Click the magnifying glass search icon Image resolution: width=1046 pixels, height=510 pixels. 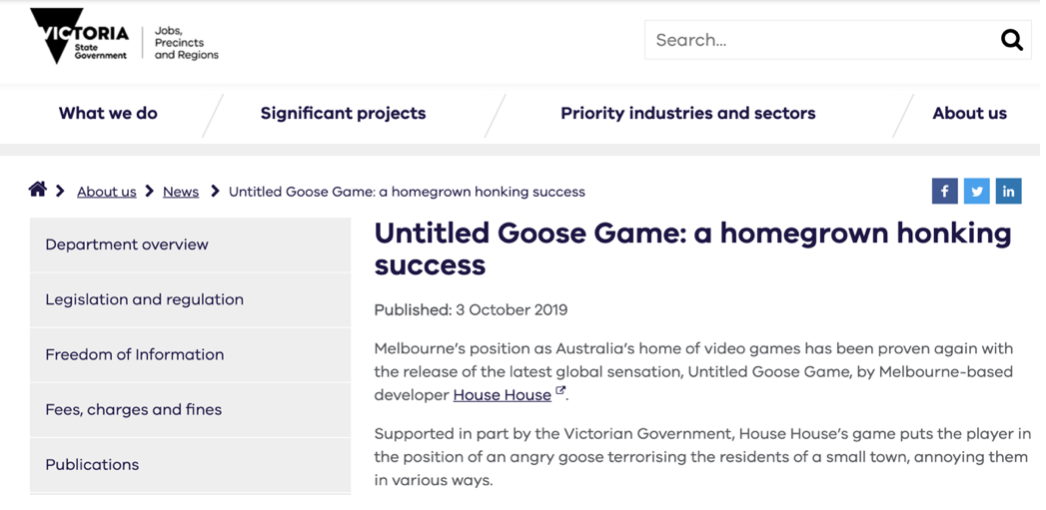[1011, 40]
